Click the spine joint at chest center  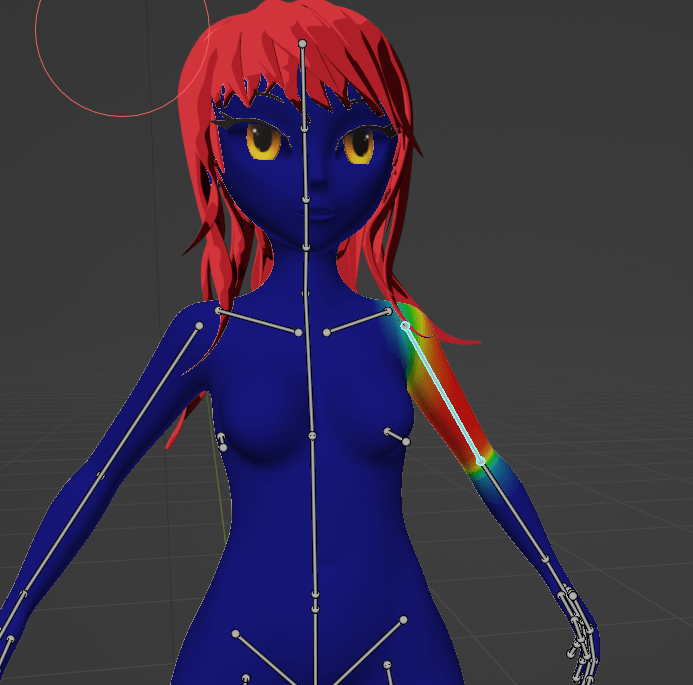(312, 437)
